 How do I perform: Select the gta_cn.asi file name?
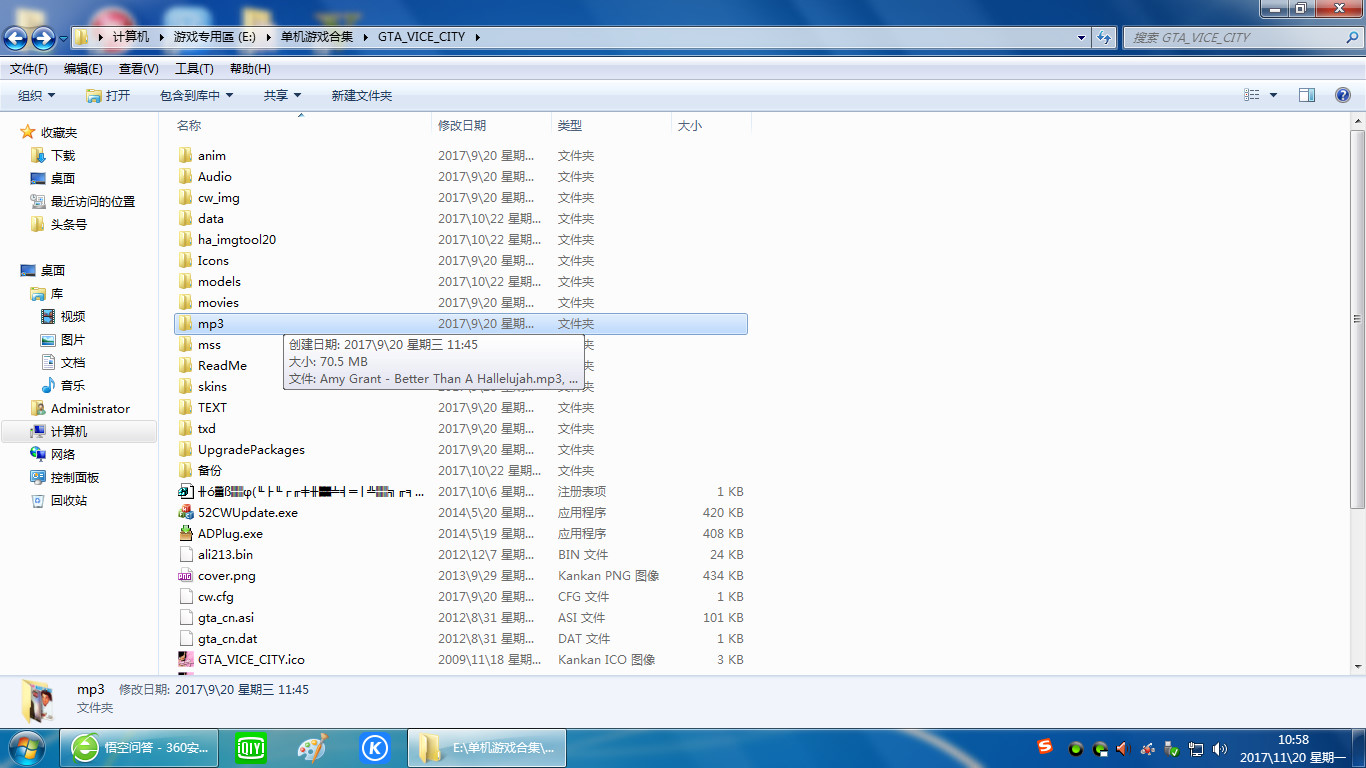pyautogui.click(x=226, y=617)
